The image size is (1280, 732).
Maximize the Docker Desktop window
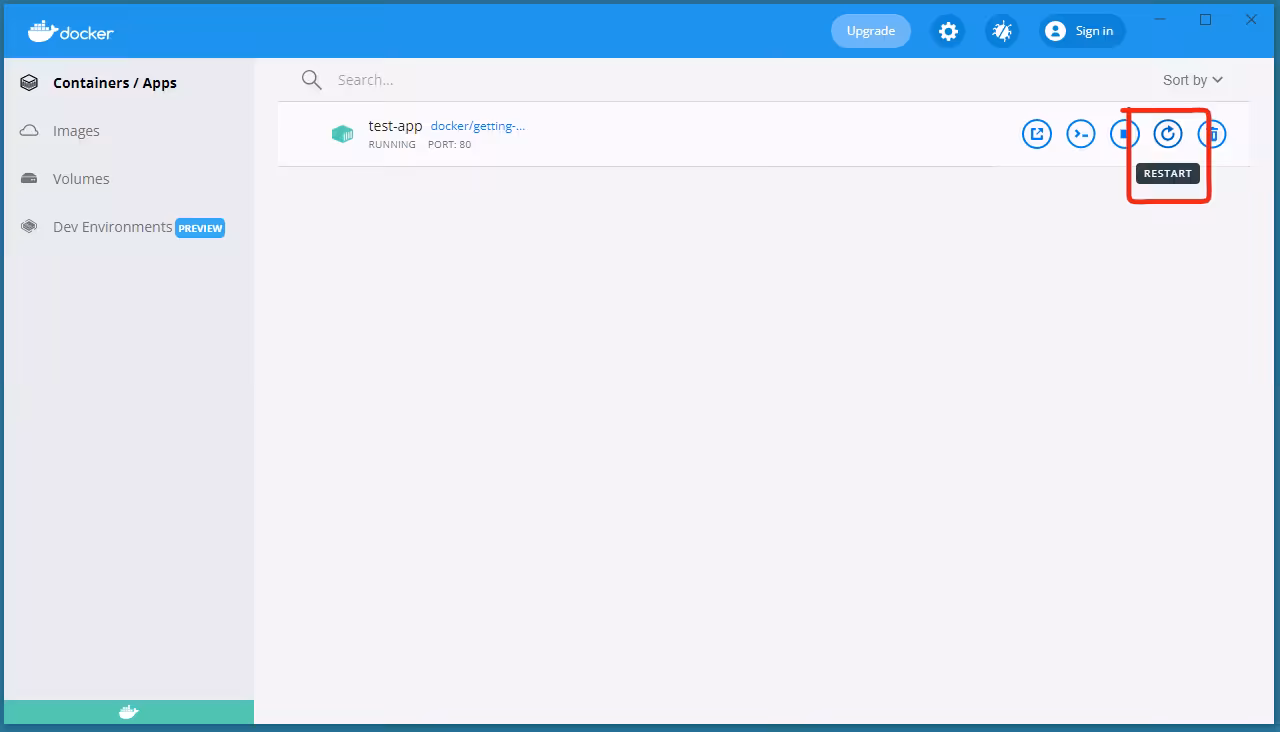1206,19
